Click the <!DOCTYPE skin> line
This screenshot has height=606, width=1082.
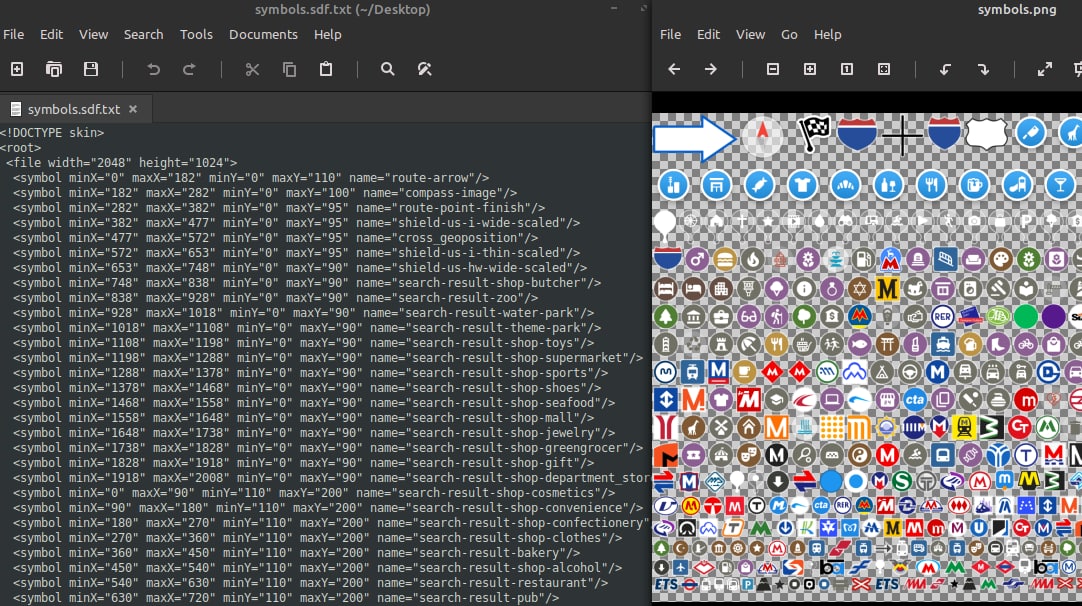(x=52, y=133)
